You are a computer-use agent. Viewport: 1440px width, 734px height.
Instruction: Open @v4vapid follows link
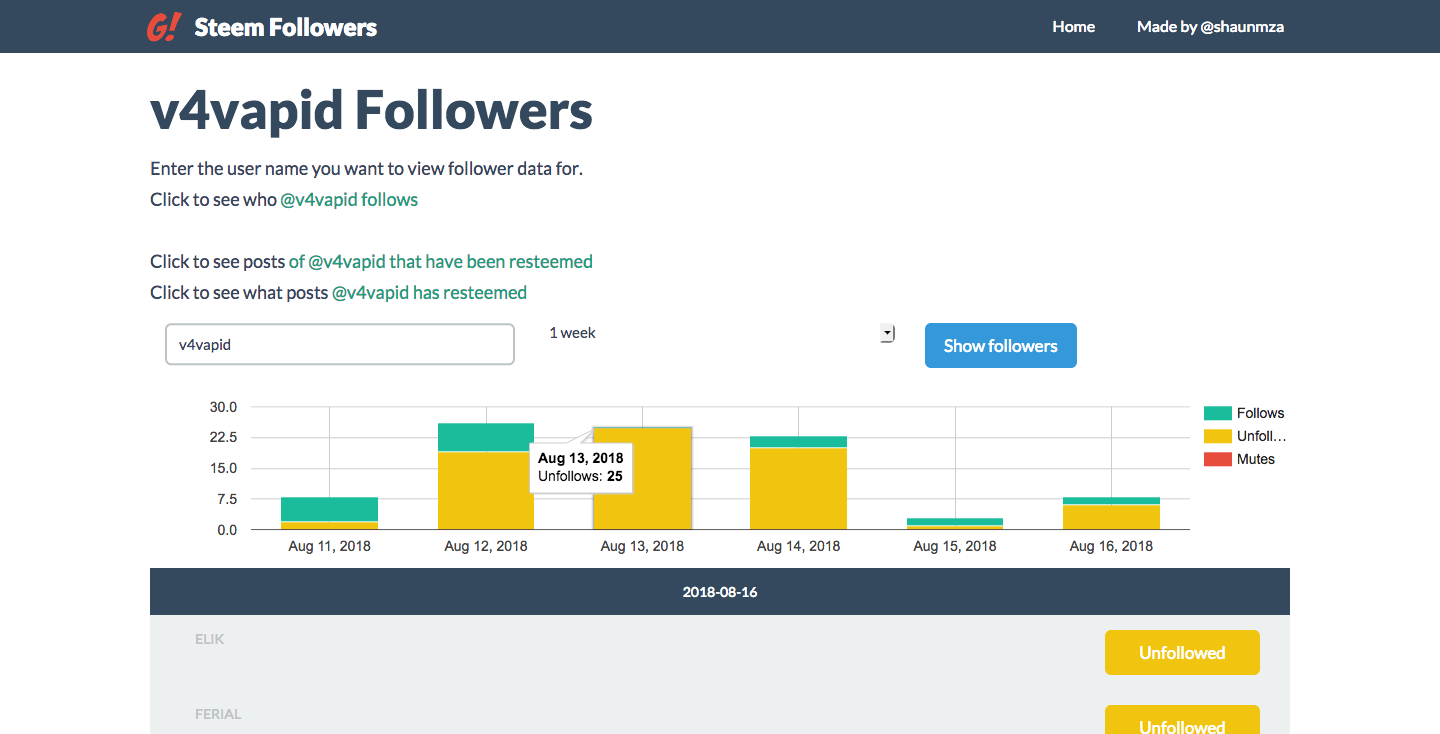click(349, 199)
